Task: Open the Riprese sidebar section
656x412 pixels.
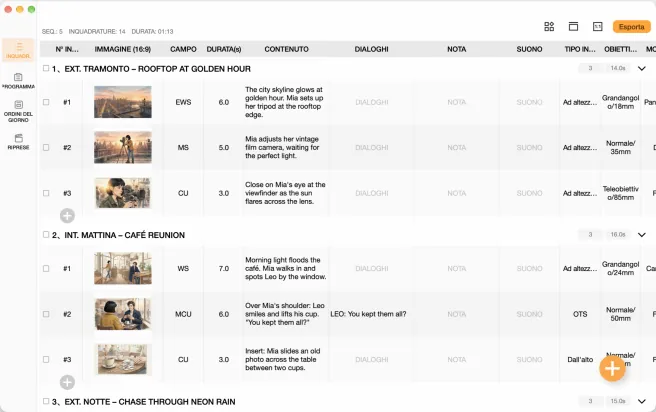Action: click(18, 142)
